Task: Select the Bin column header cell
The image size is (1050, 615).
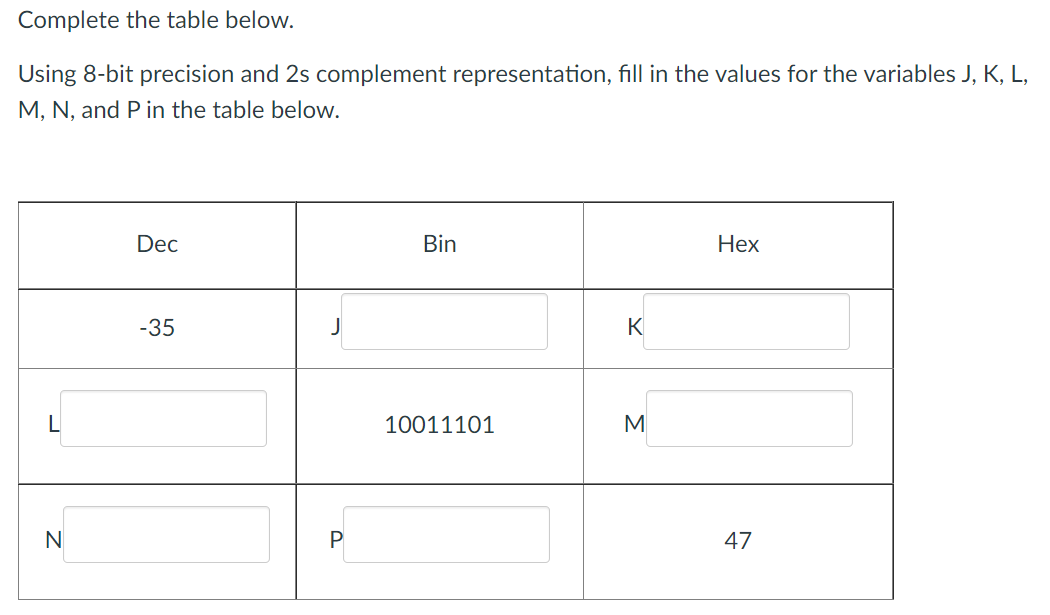Action: pos(438,244)
